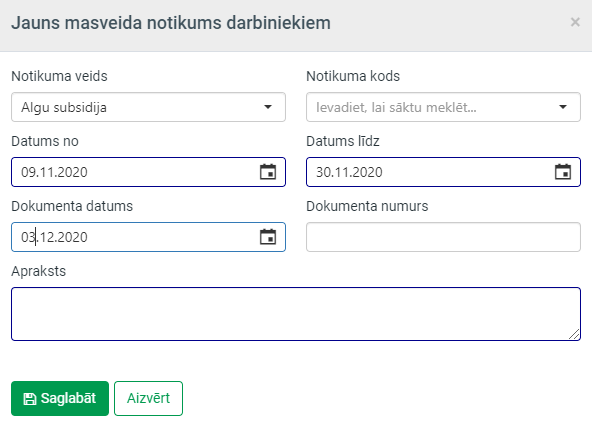This screenshot has height=422, width=592.
Task: Open the Notikuma veids dropdown arrow
Action: click(268, 107)
